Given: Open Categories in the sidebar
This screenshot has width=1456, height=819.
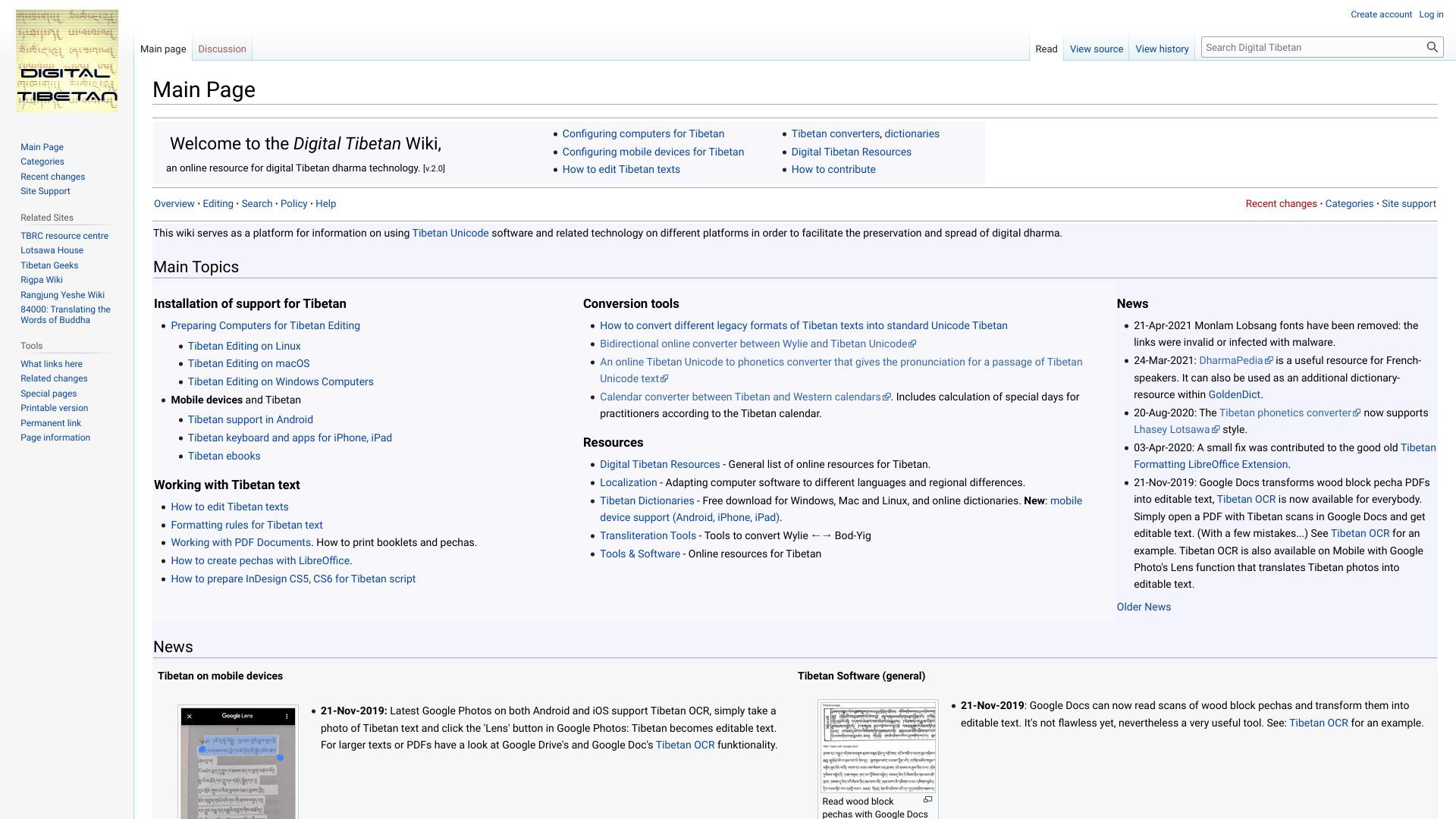Looking at the screenshot, I should 42,162.
